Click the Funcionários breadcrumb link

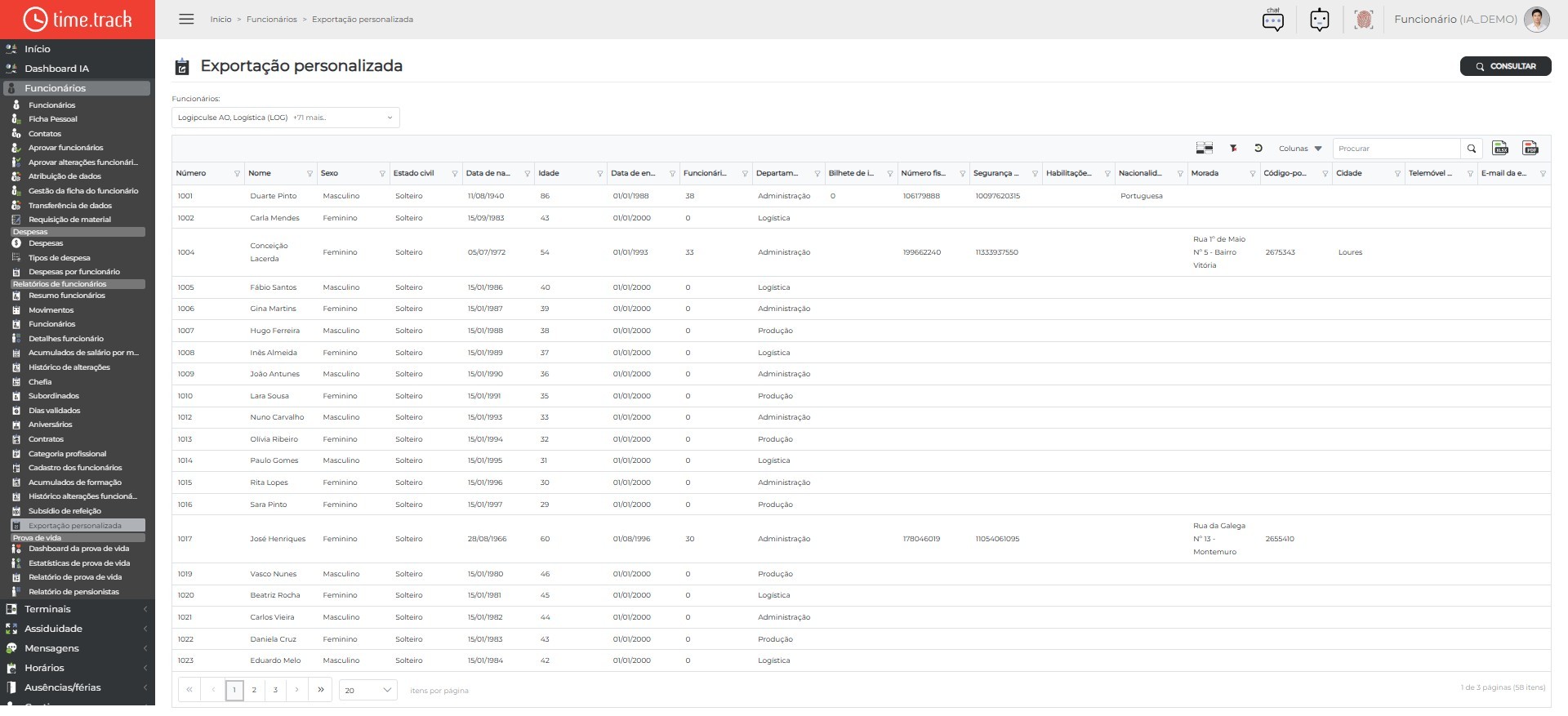(272, 20)
